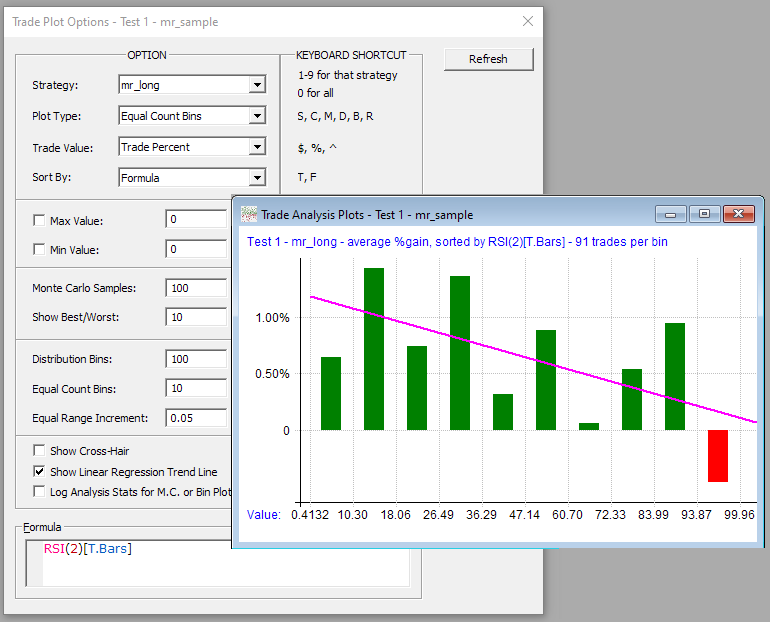Click the Monte Carlo Samples field
The height and width of the screenshot is (622, 770).
point(196,289)
